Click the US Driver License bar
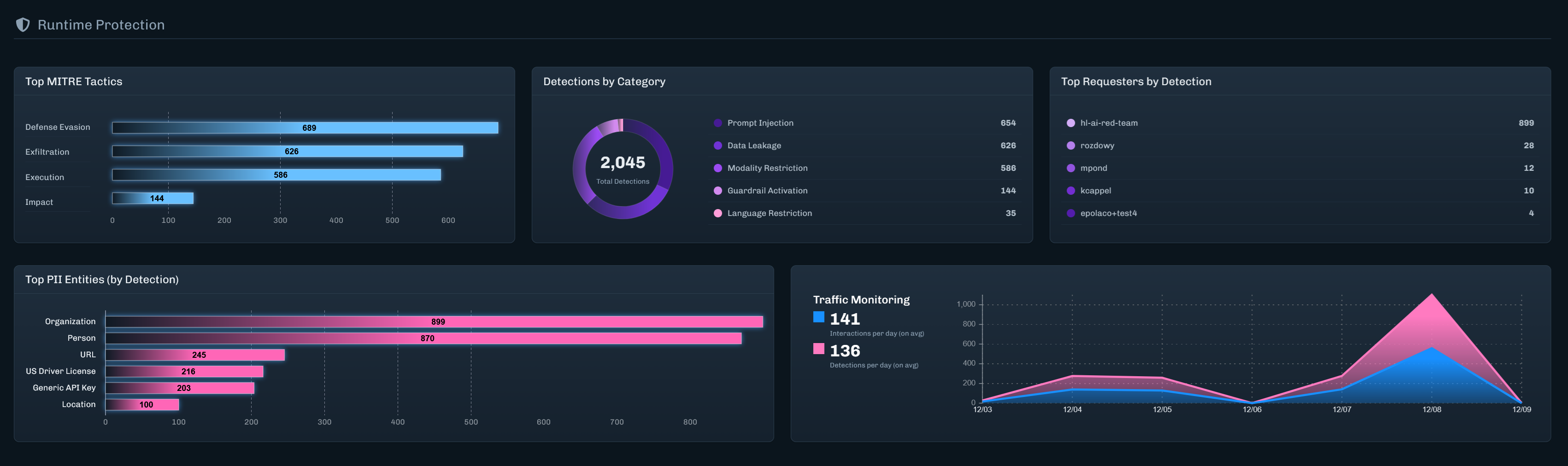The height and width of the screenshot is (466, 1568). coord(184,371)
